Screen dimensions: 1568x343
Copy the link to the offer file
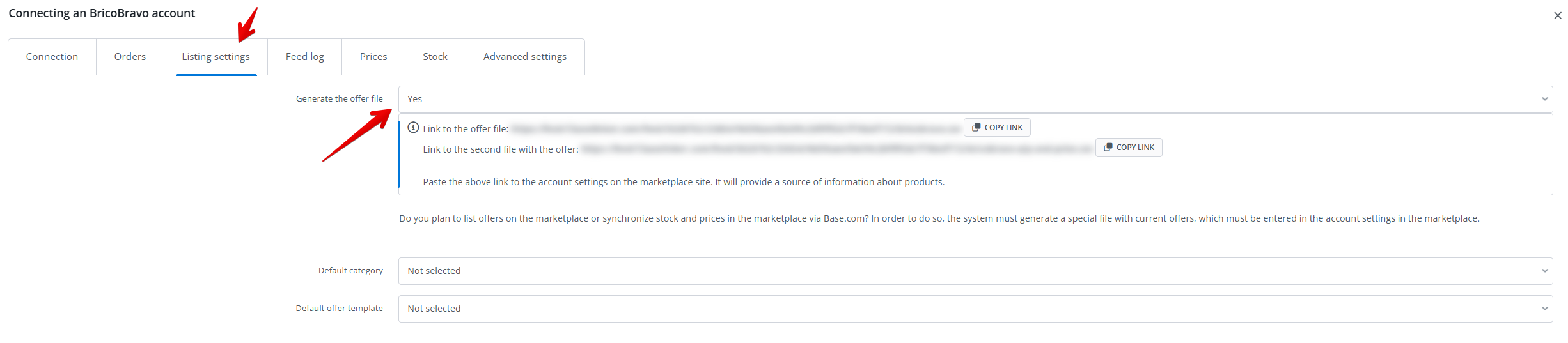[x=997, y=128]
